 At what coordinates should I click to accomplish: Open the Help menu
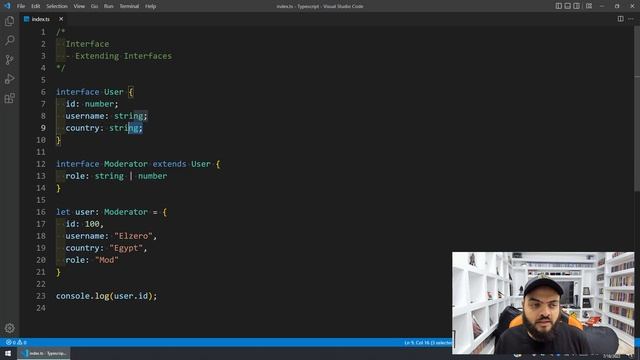pyautogui.click(x=151, y=6)
